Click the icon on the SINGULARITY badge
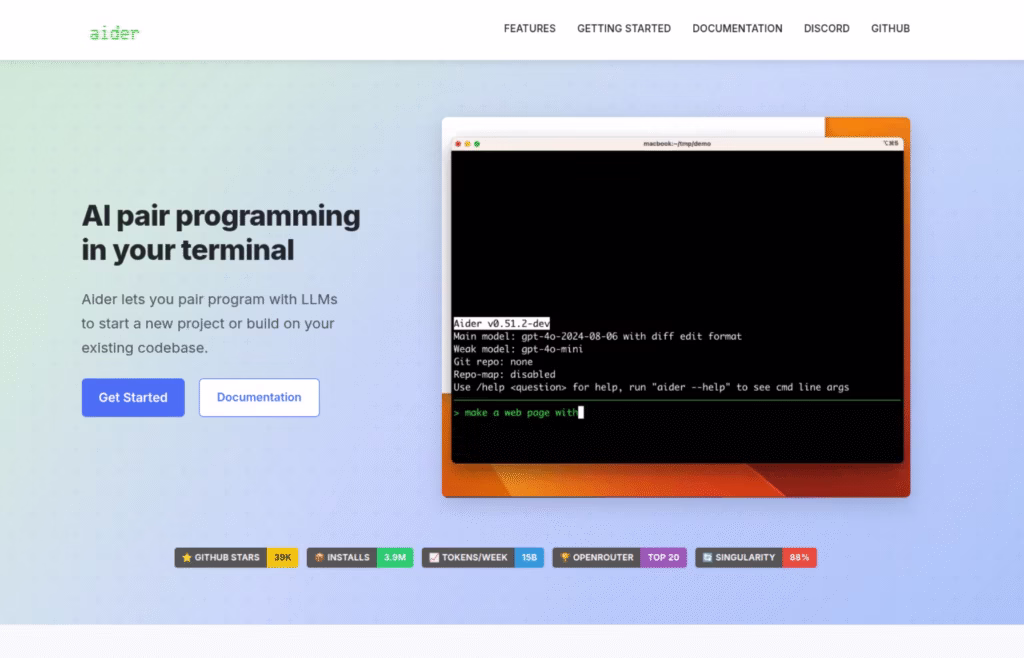Image resolution: width=1024 pixels, height=658 pixels. click(709, 557)
